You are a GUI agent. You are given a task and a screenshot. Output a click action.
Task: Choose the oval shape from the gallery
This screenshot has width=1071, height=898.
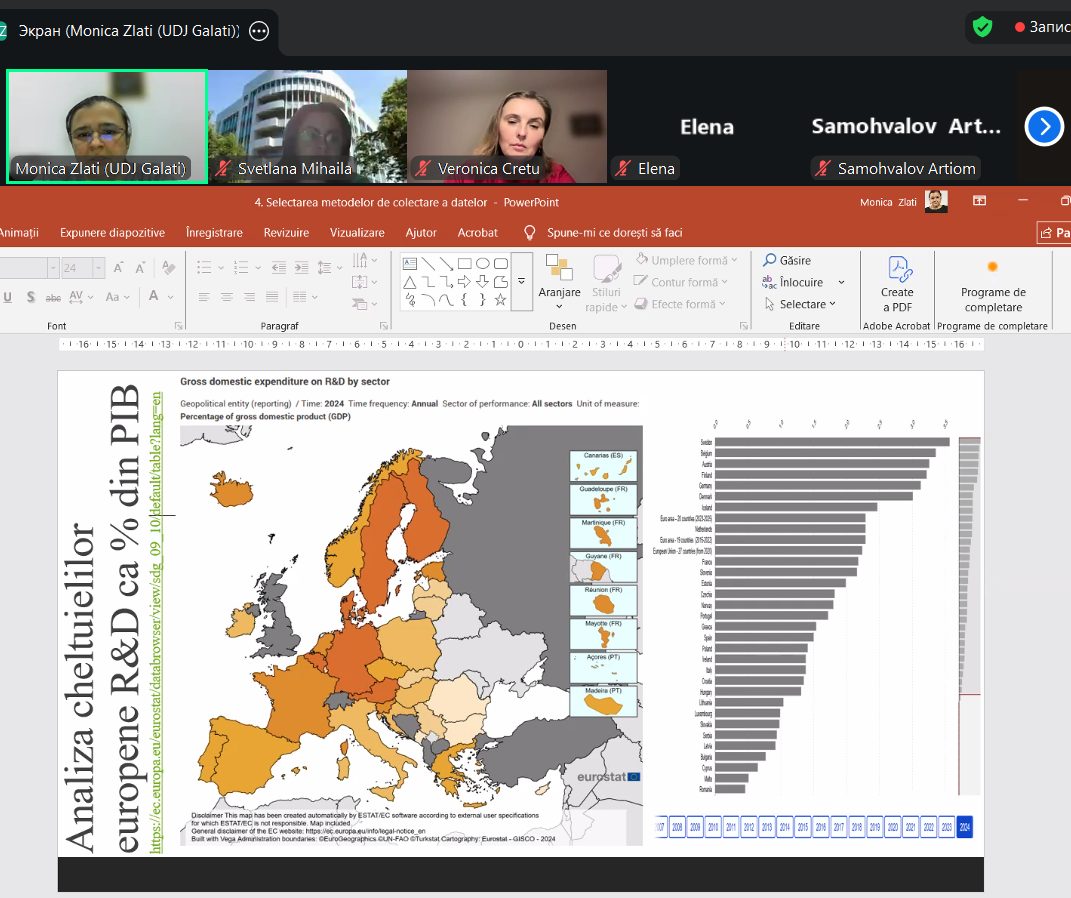[482, 264]
